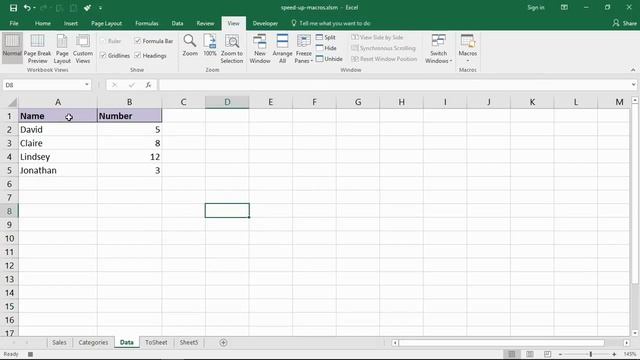Open the Data ribbon tab
The image size is (640, 360).
click(x=177, y=23)
